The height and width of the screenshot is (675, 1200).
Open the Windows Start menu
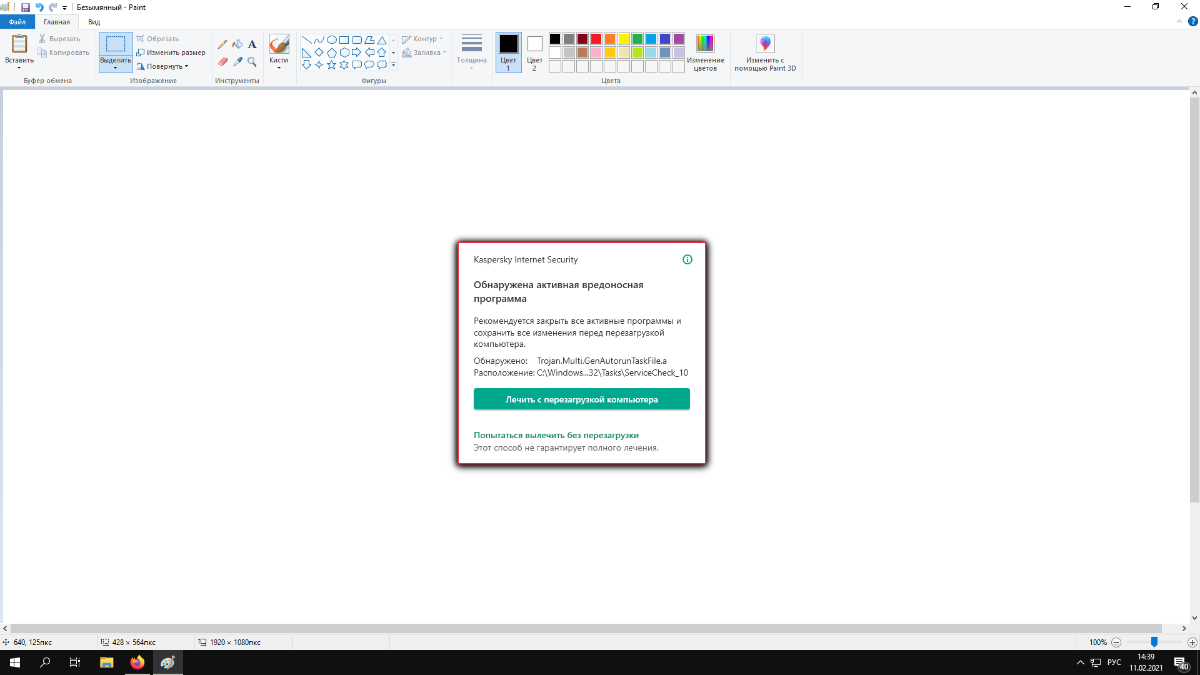15,662
